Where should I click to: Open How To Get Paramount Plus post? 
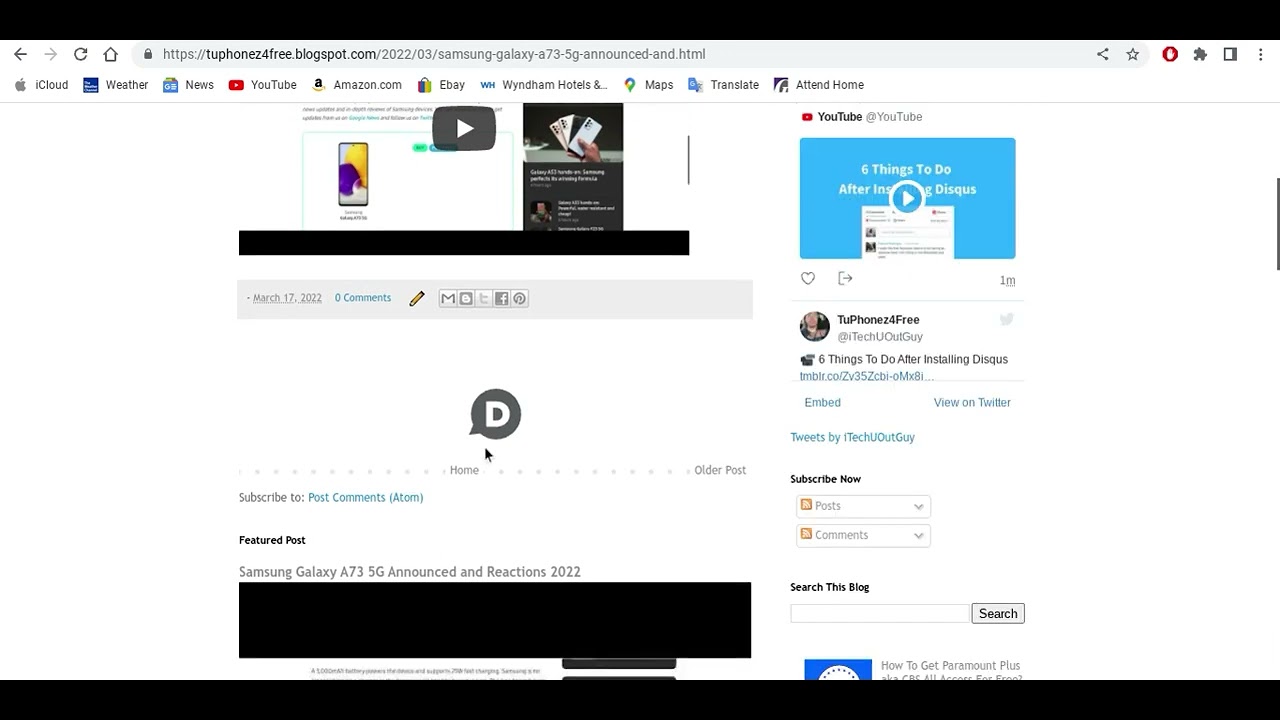950,672
